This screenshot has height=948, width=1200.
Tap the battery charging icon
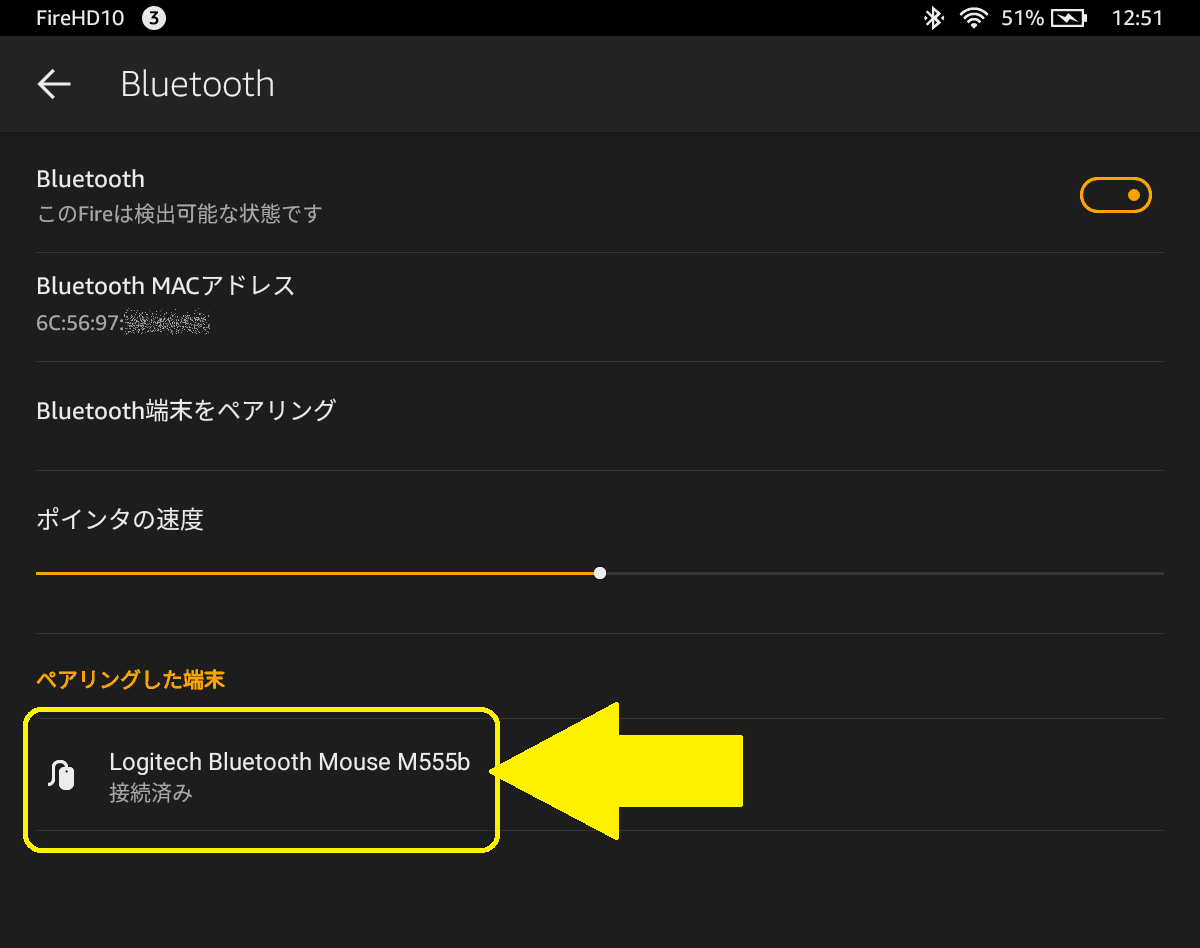pyautogui.click(x=1069, y=18)
